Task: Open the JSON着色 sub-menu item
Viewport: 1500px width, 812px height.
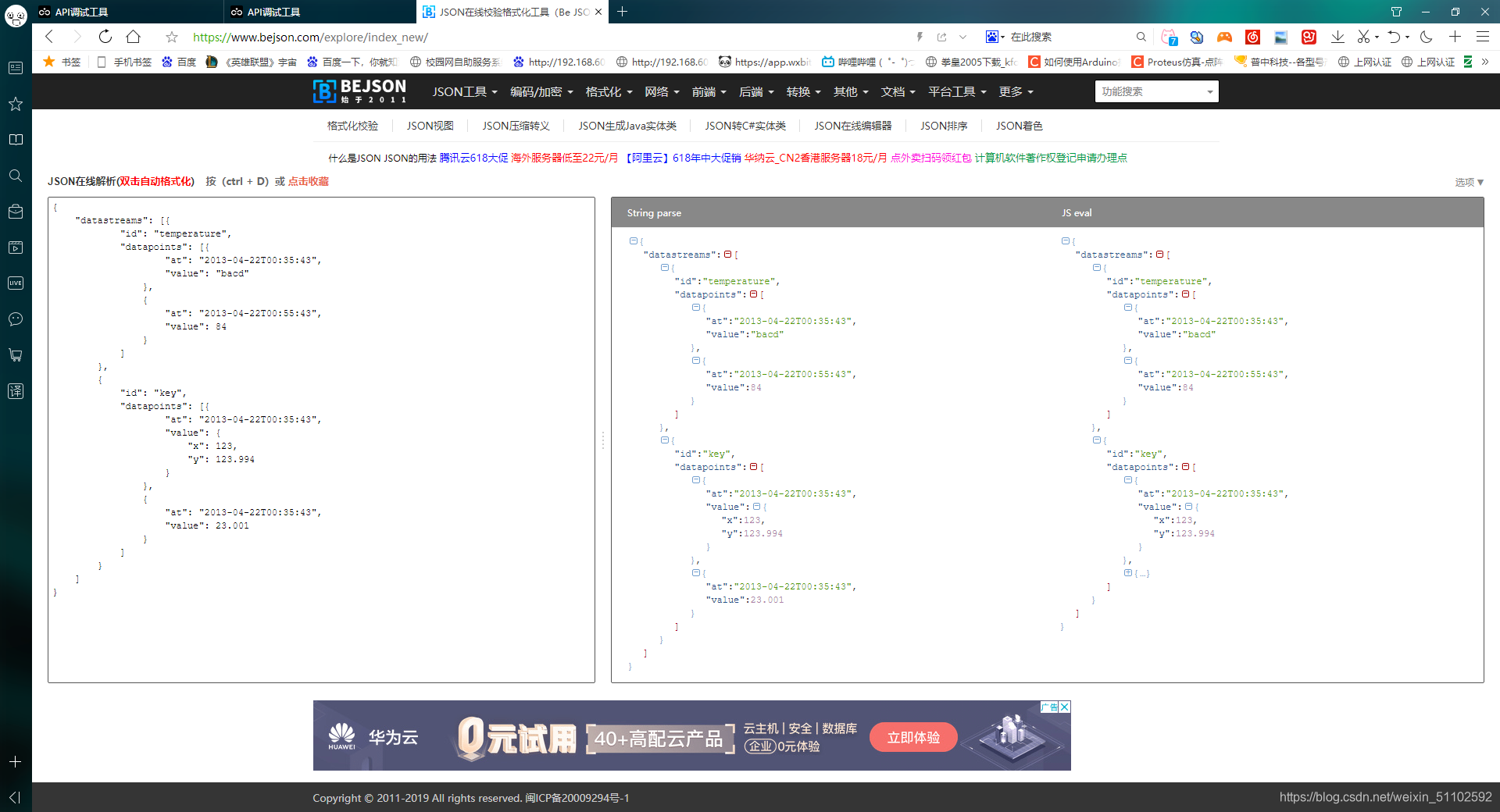Action: [x=1019, y=126]
